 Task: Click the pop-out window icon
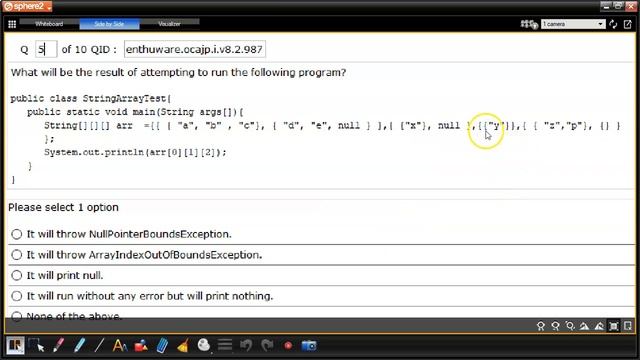pos(628,24)
